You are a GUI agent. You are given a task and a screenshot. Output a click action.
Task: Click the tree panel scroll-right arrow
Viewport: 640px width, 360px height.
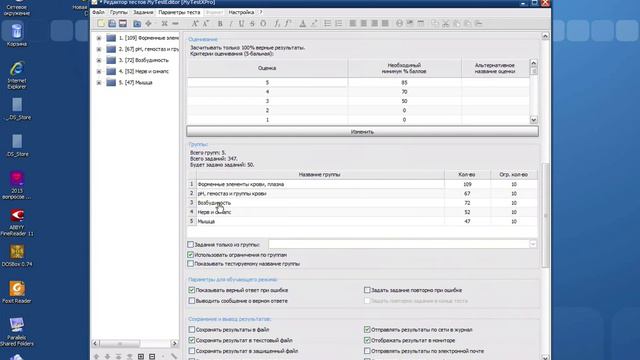[x=174, y=344]
